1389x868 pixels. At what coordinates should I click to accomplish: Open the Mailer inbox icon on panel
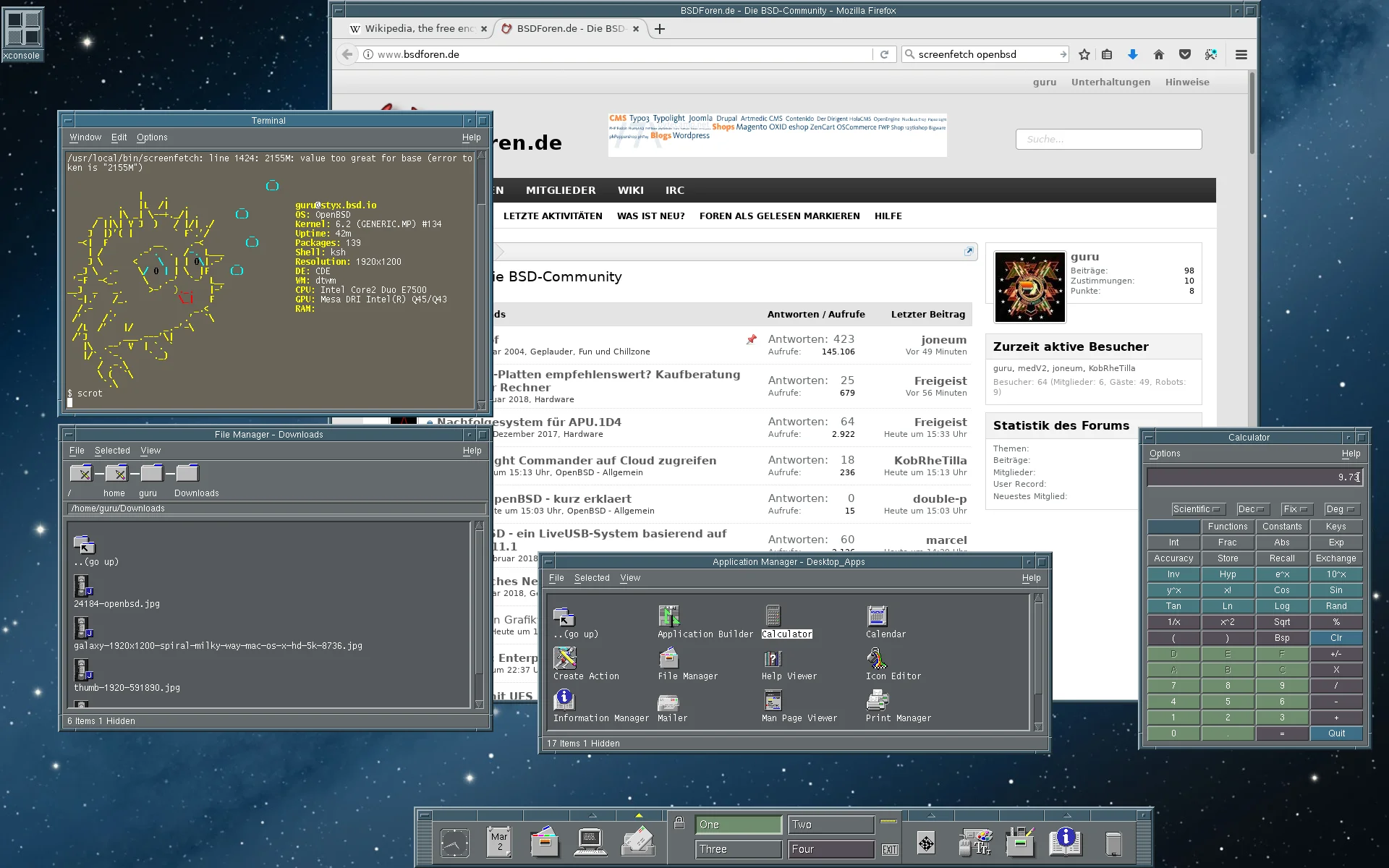pyautogui.click(x=638, y=843)
